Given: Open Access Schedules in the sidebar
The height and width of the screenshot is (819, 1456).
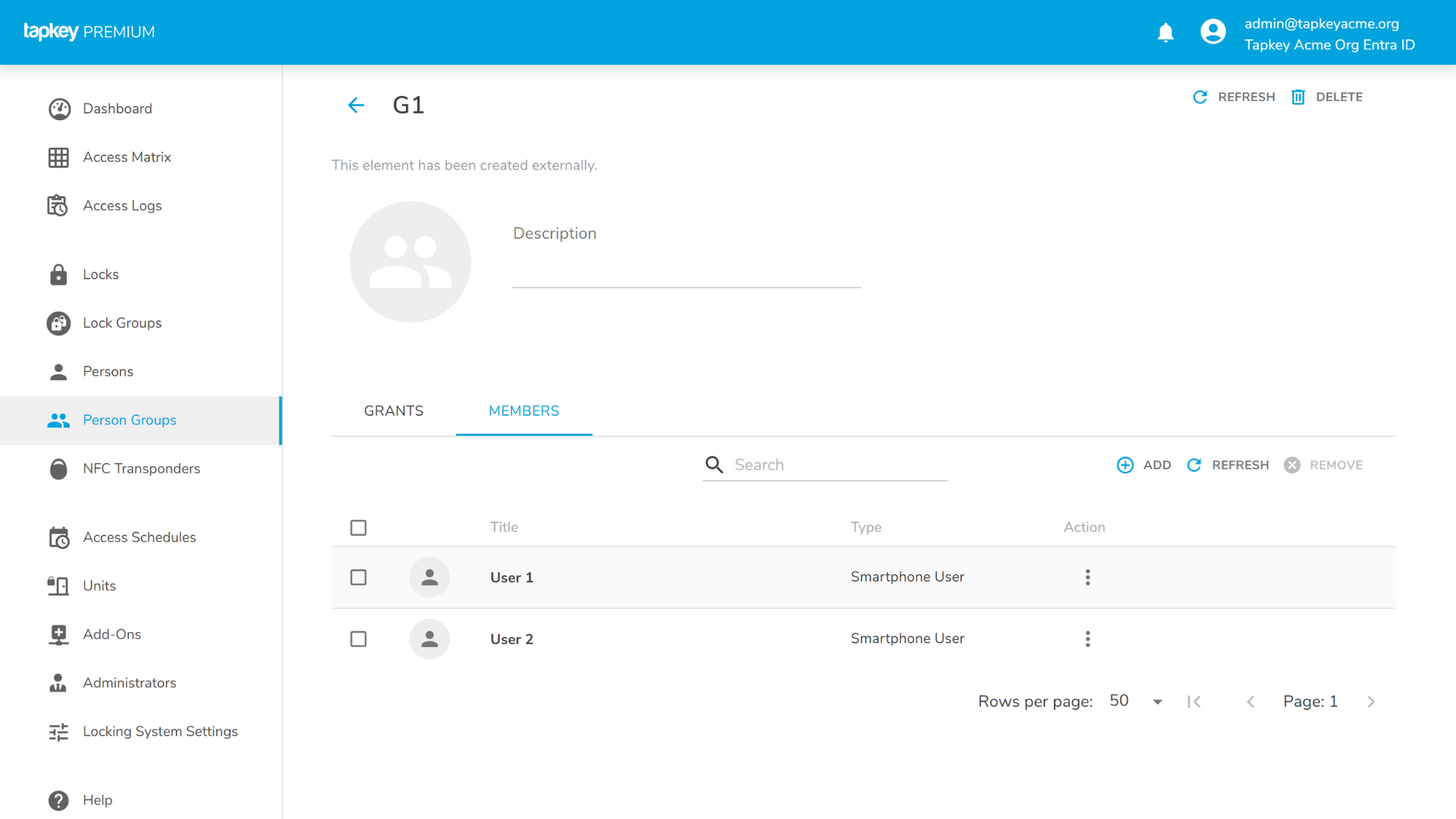Looking at the screenshot, I should pos(139,537).
